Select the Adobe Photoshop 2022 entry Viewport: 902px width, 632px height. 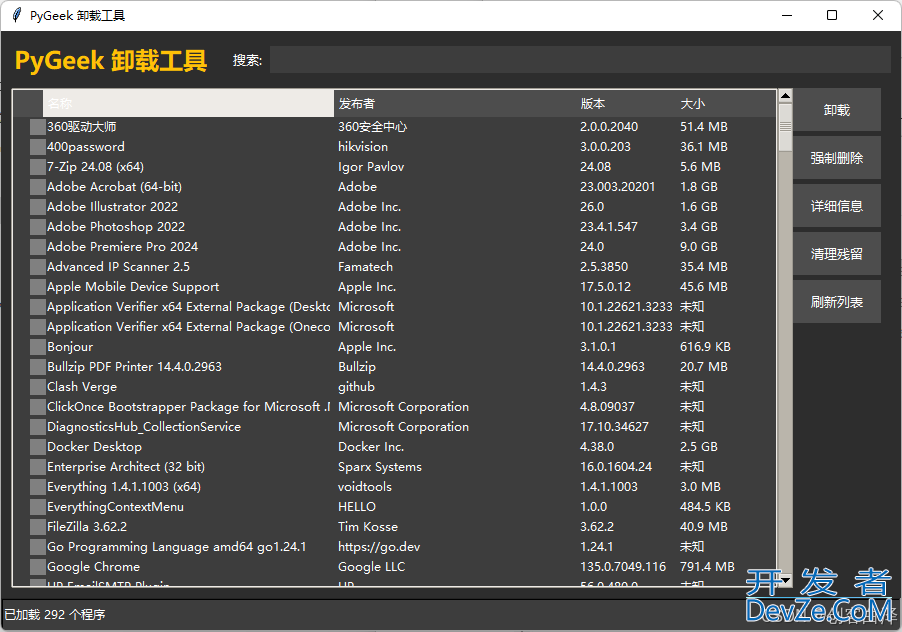(x=116, y=227)
